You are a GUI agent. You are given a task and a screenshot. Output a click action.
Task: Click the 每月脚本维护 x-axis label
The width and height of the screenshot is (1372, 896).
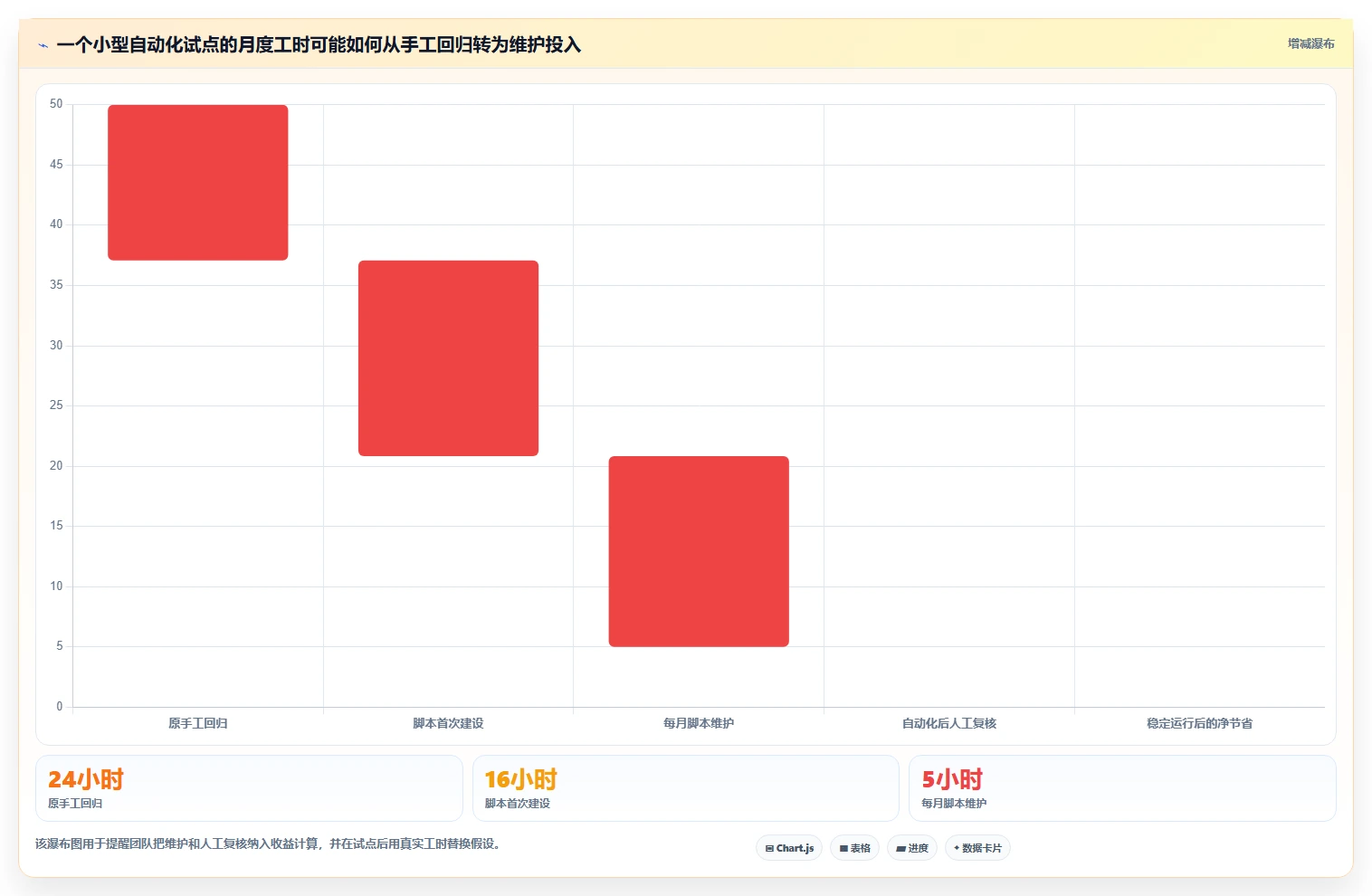699,723
